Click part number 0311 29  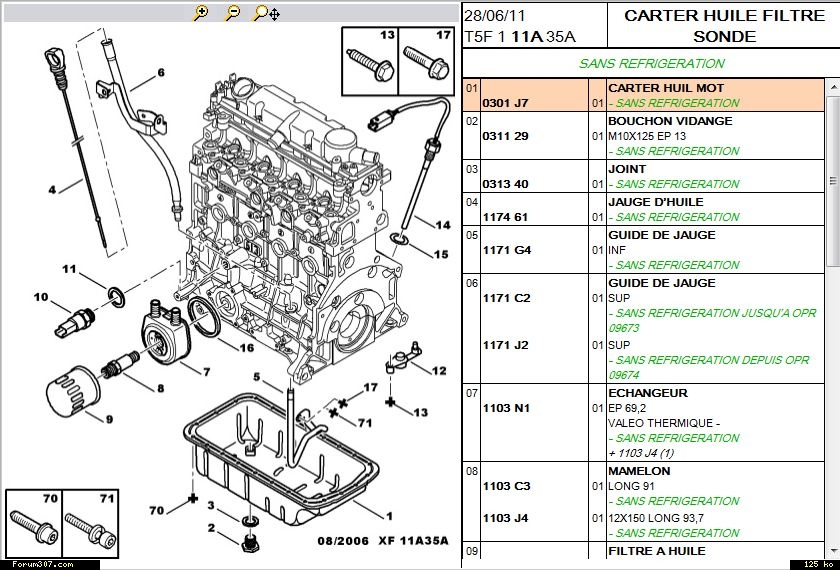(x=505, y=136)
